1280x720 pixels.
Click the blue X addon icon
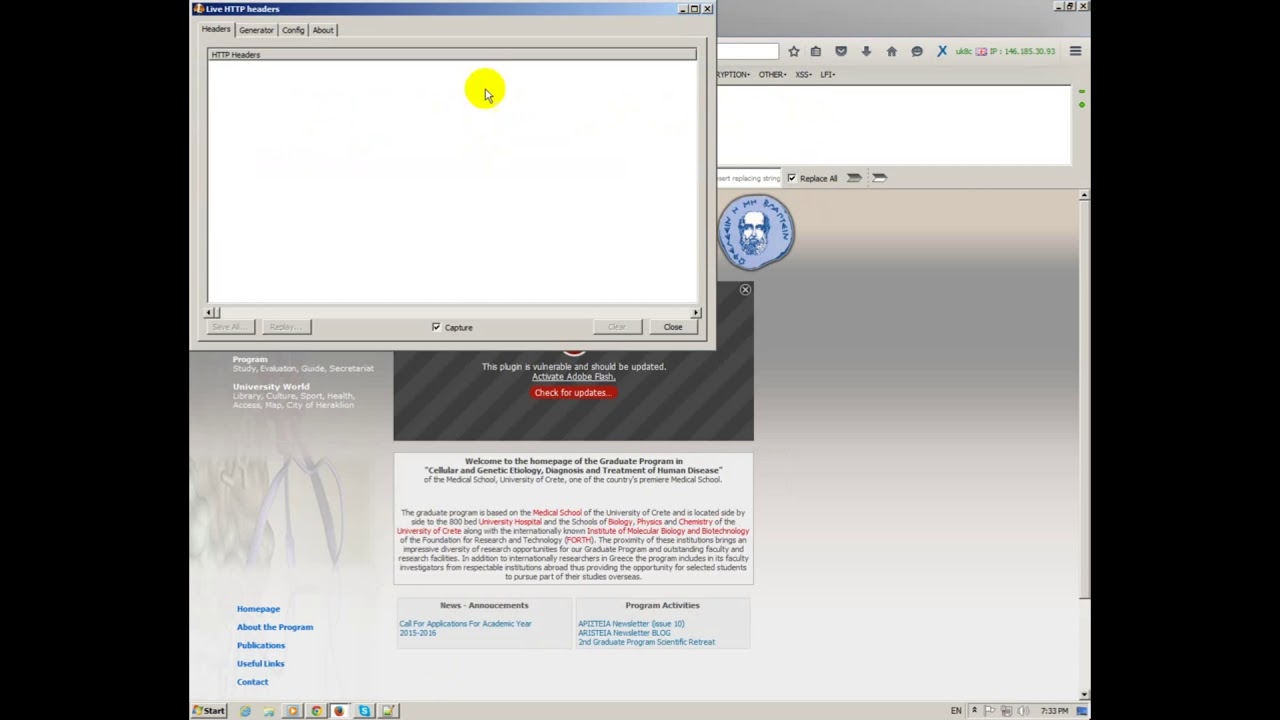942,51
